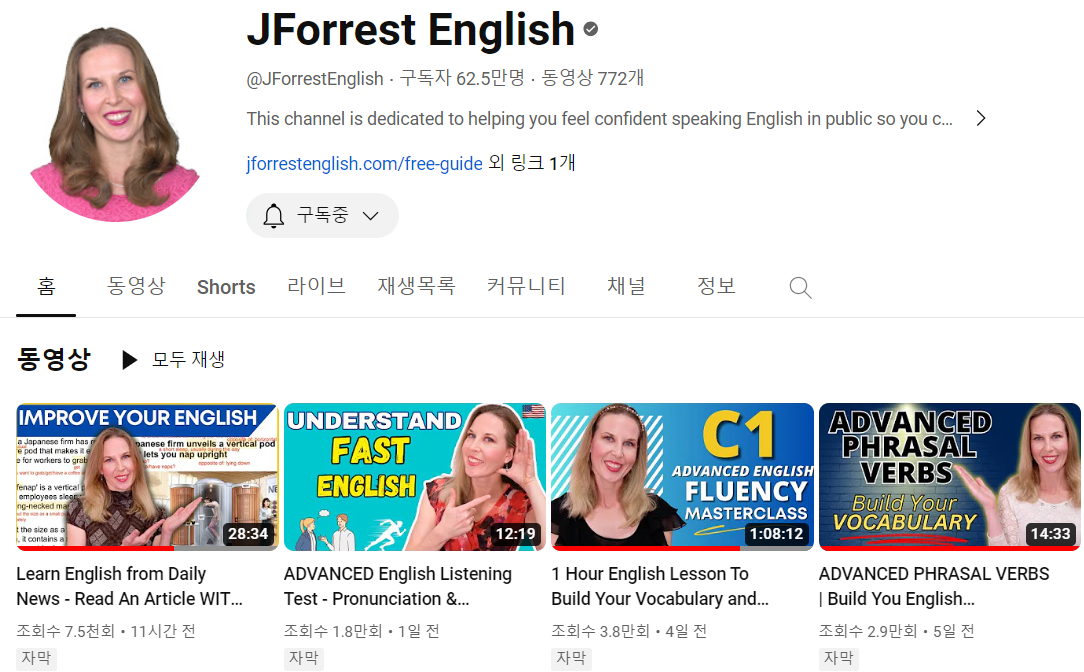Click the 동영상 section heading
This screenshot has width=1084, height=672.
pyautogui.click(x=54, y=360)
